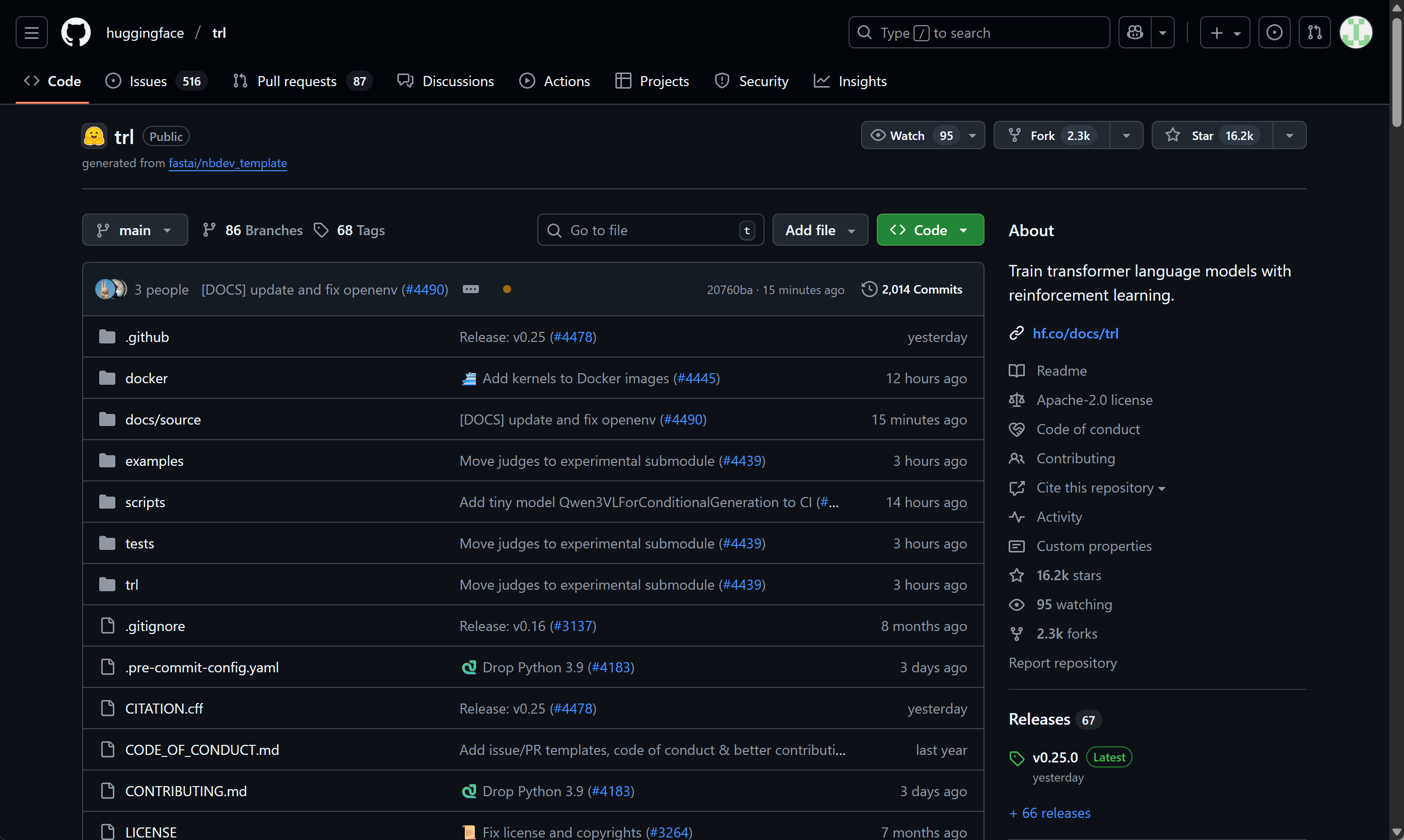The height and width of the screenshot is (840, 1404).
Task: Open the hamburger navigation menu
Action: pos(32,32)
